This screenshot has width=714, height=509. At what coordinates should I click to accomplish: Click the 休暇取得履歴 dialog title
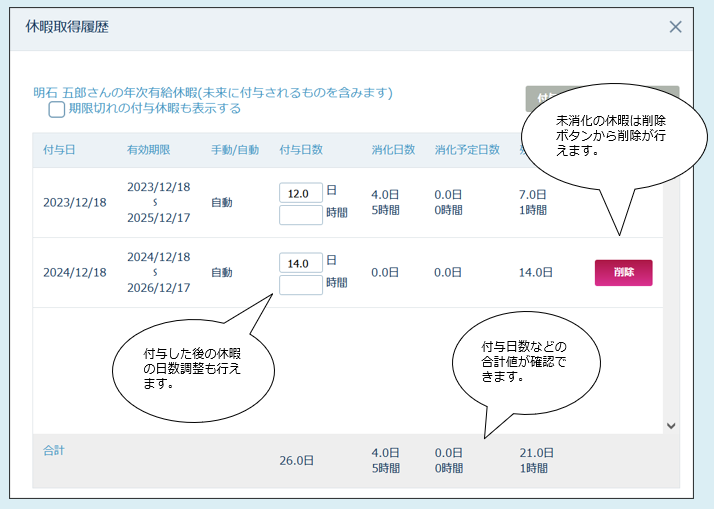click(x=67, y=27)
